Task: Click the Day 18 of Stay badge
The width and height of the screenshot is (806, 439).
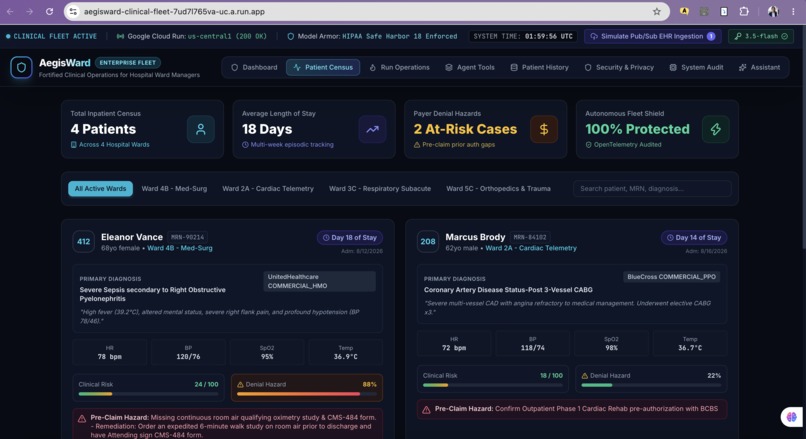Action: [350, 237]
